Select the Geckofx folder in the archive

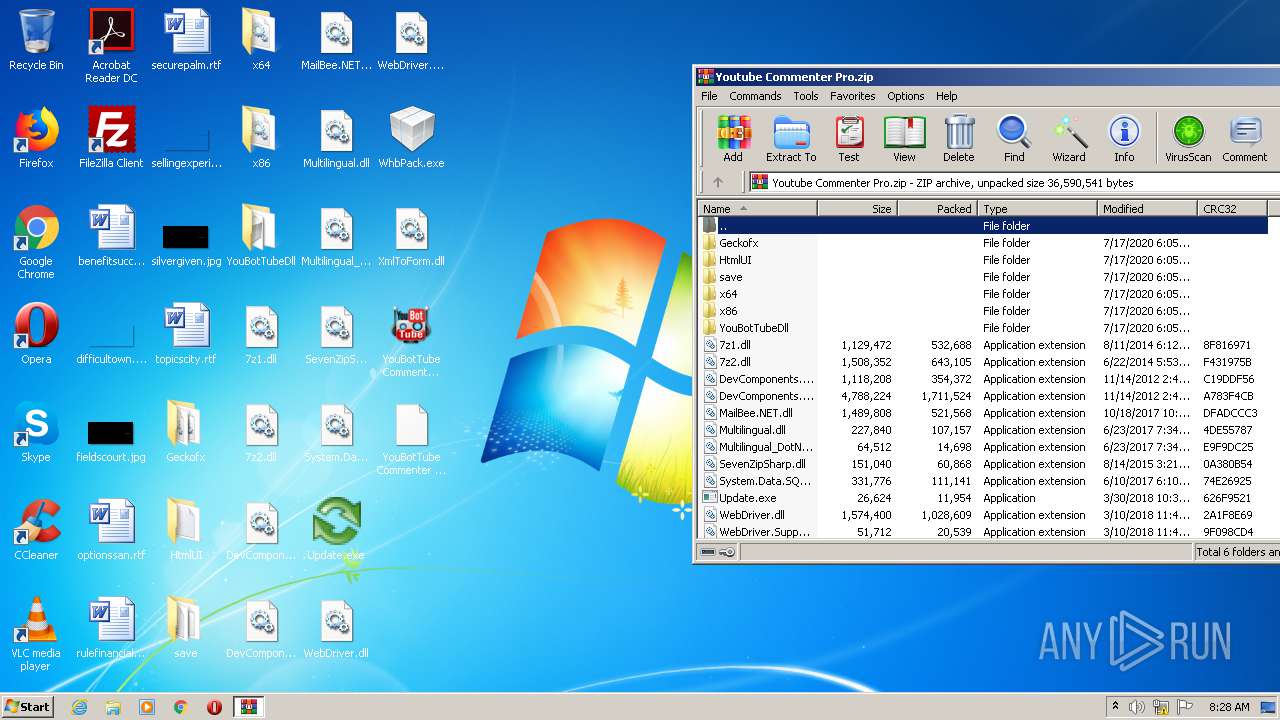[x=983, y=243]
